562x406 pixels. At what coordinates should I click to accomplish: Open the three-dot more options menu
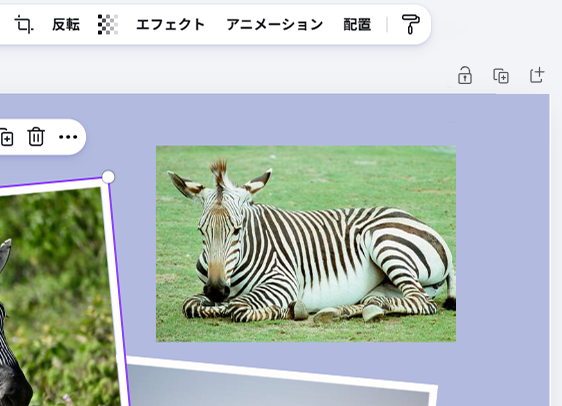[x=68, y=137]
